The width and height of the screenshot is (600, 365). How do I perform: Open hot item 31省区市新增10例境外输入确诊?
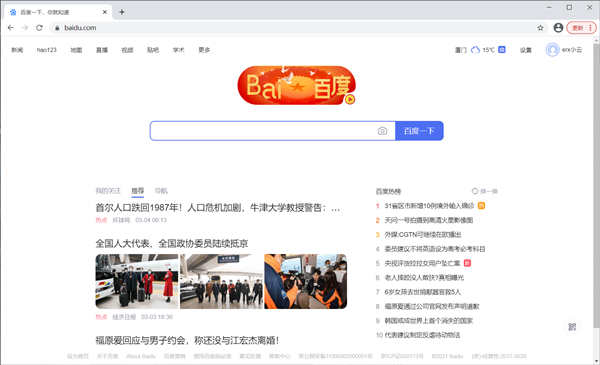click(x=429, y=206)
